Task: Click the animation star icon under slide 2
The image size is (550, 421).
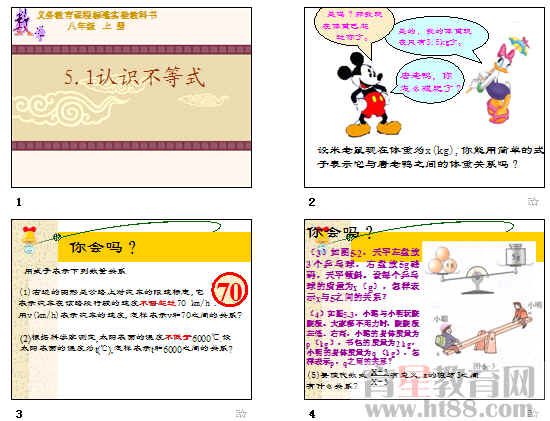Action: click(x=533, y=202)
